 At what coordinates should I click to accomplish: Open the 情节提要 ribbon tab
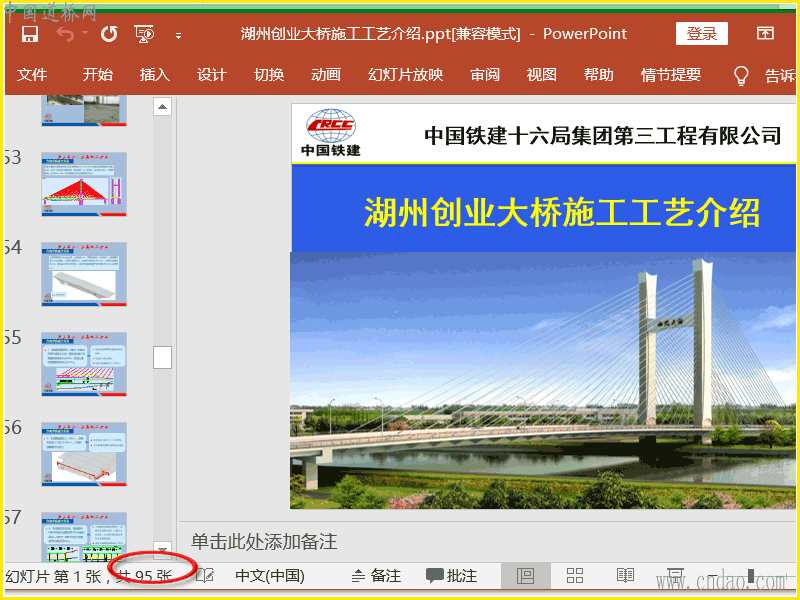pyautogui.click(x=671, y=75)
